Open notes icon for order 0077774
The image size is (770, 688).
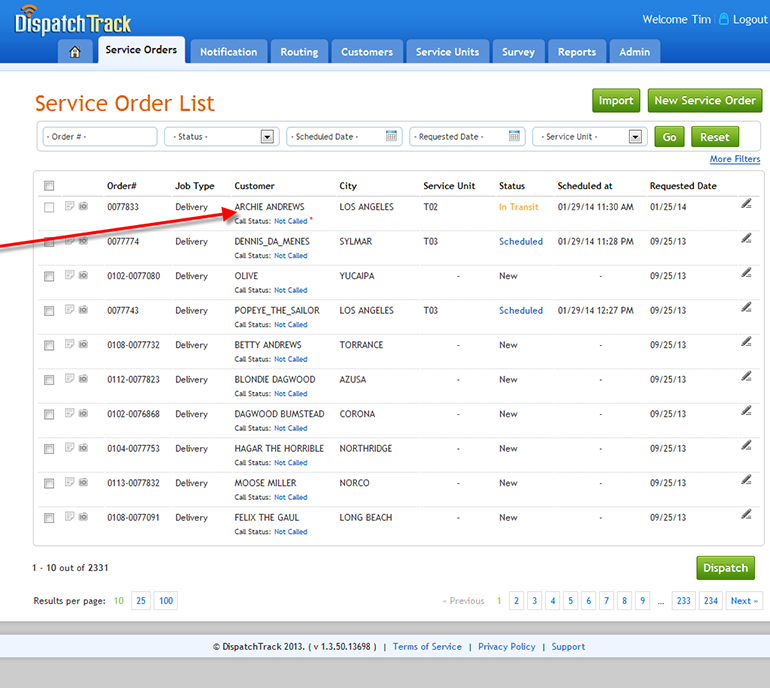click(69, 241)
